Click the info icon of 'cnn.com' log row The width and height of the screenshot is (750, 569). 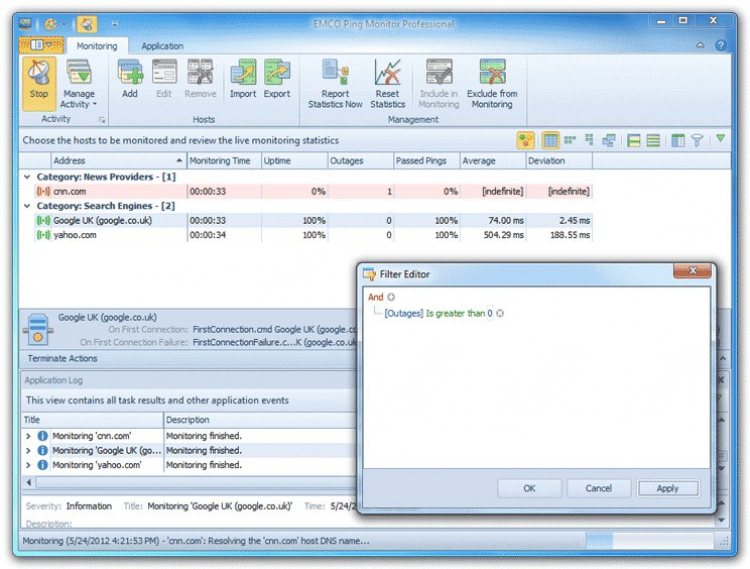(42, 436)
